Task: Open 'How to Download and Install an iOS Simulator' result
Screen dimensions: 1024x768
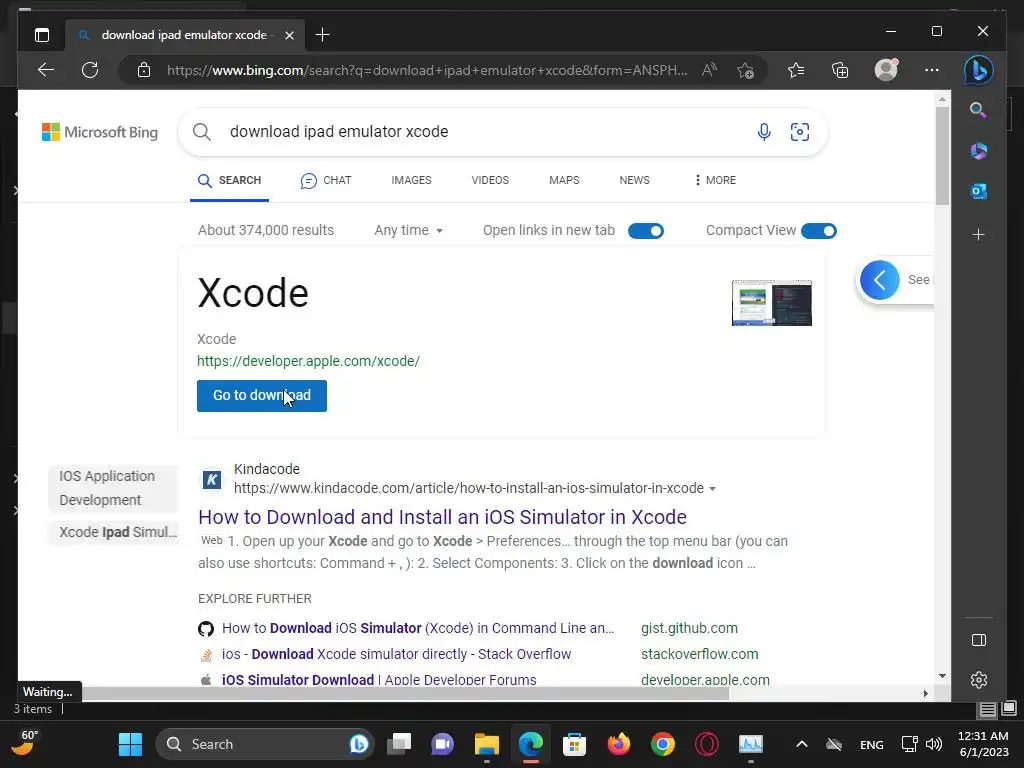Action: [442, 517]
